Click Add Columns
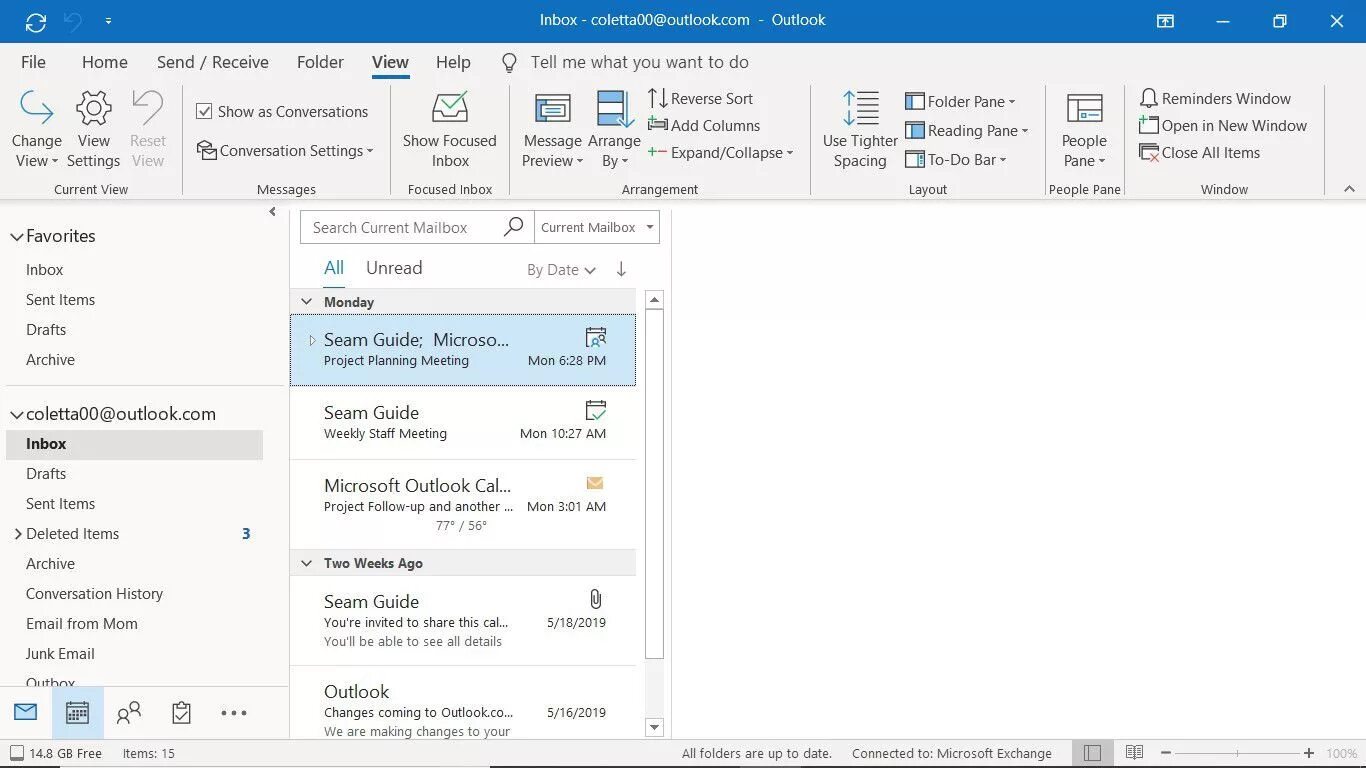 click(x=704, y=125)
